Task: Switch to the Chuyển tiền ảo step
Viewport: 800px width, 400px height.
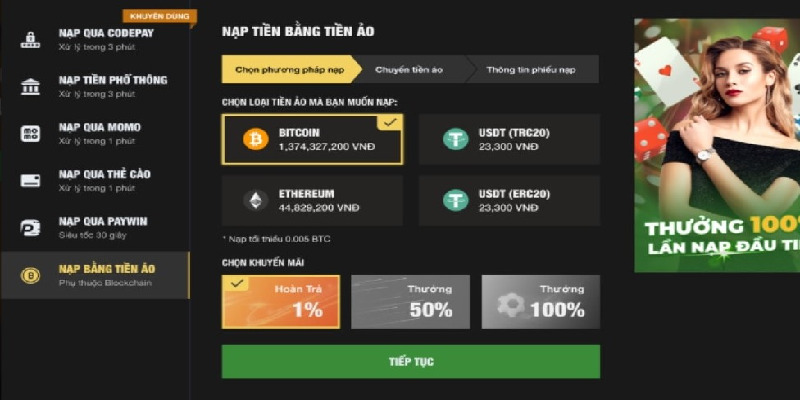Action: pyautogui.click(x=409, y=69)
